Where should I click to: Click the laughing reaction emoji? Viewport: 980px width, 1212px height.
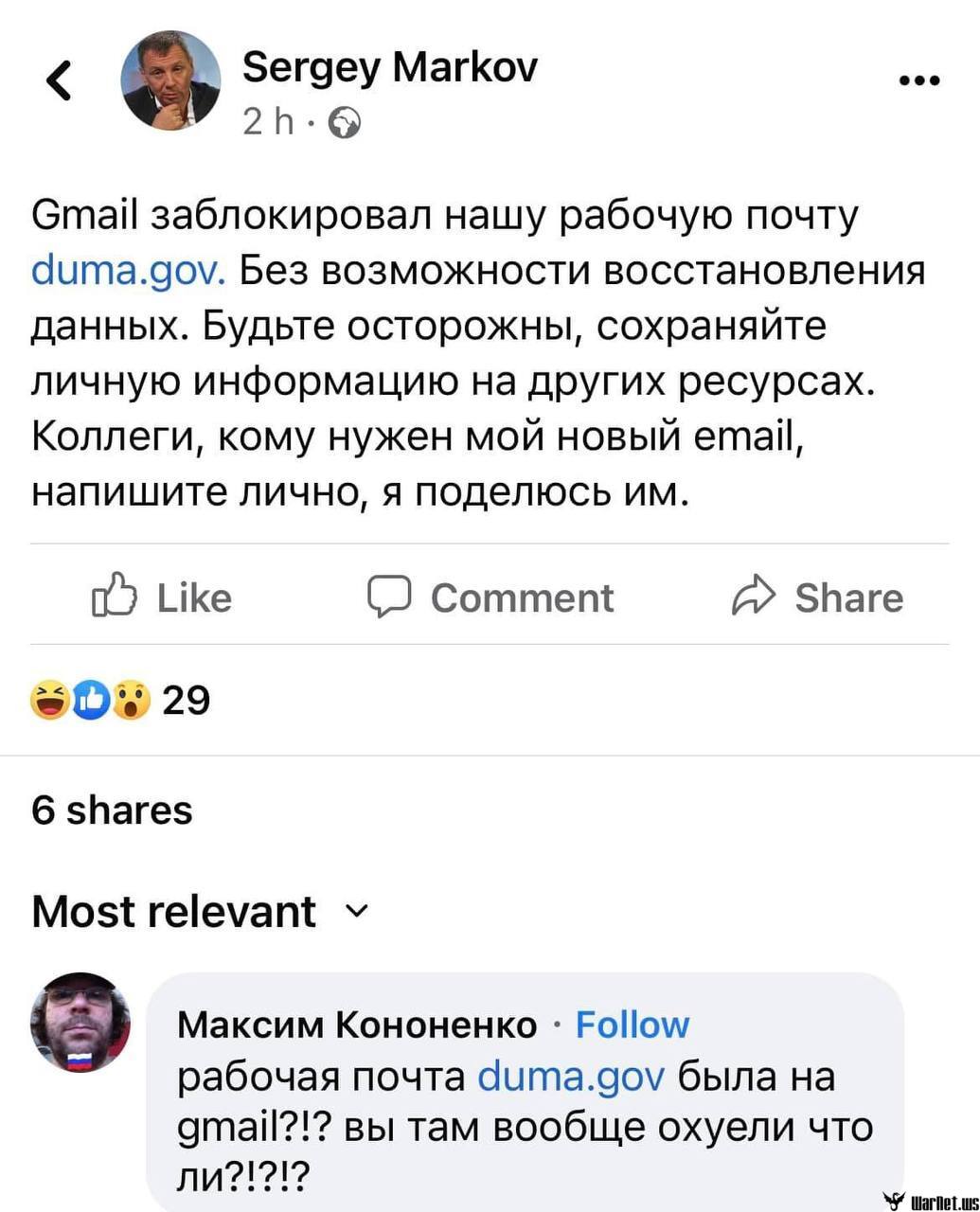[x=51, y=701]
